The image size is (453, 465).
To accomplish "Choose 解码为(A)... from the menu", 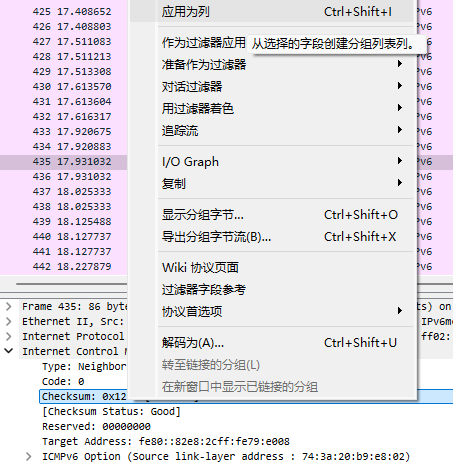I will [x=271, y=343].
